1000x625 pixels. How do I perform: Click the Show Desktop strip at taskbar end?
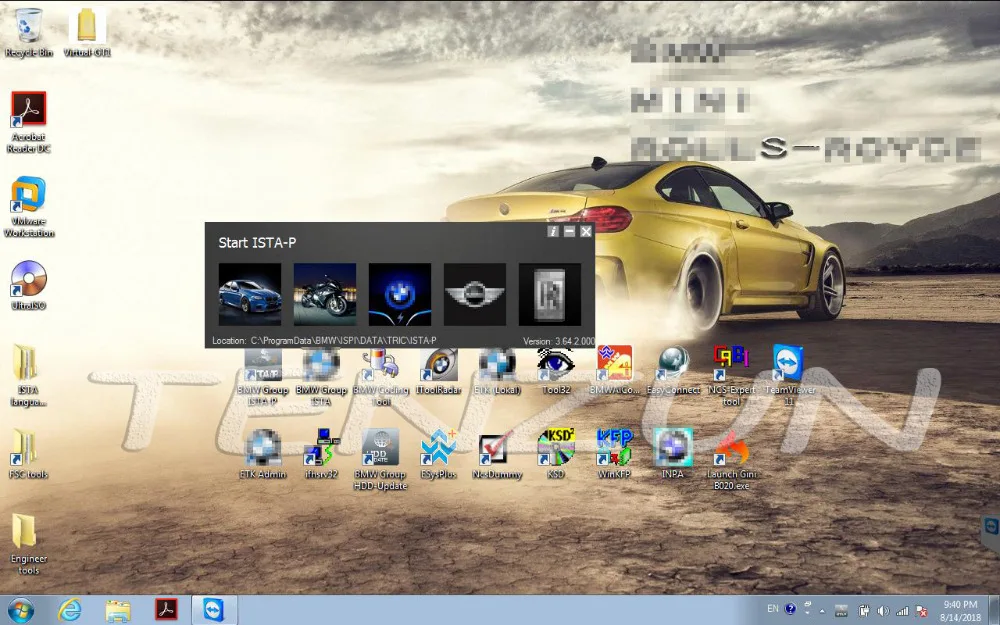(x=994, y=610)
